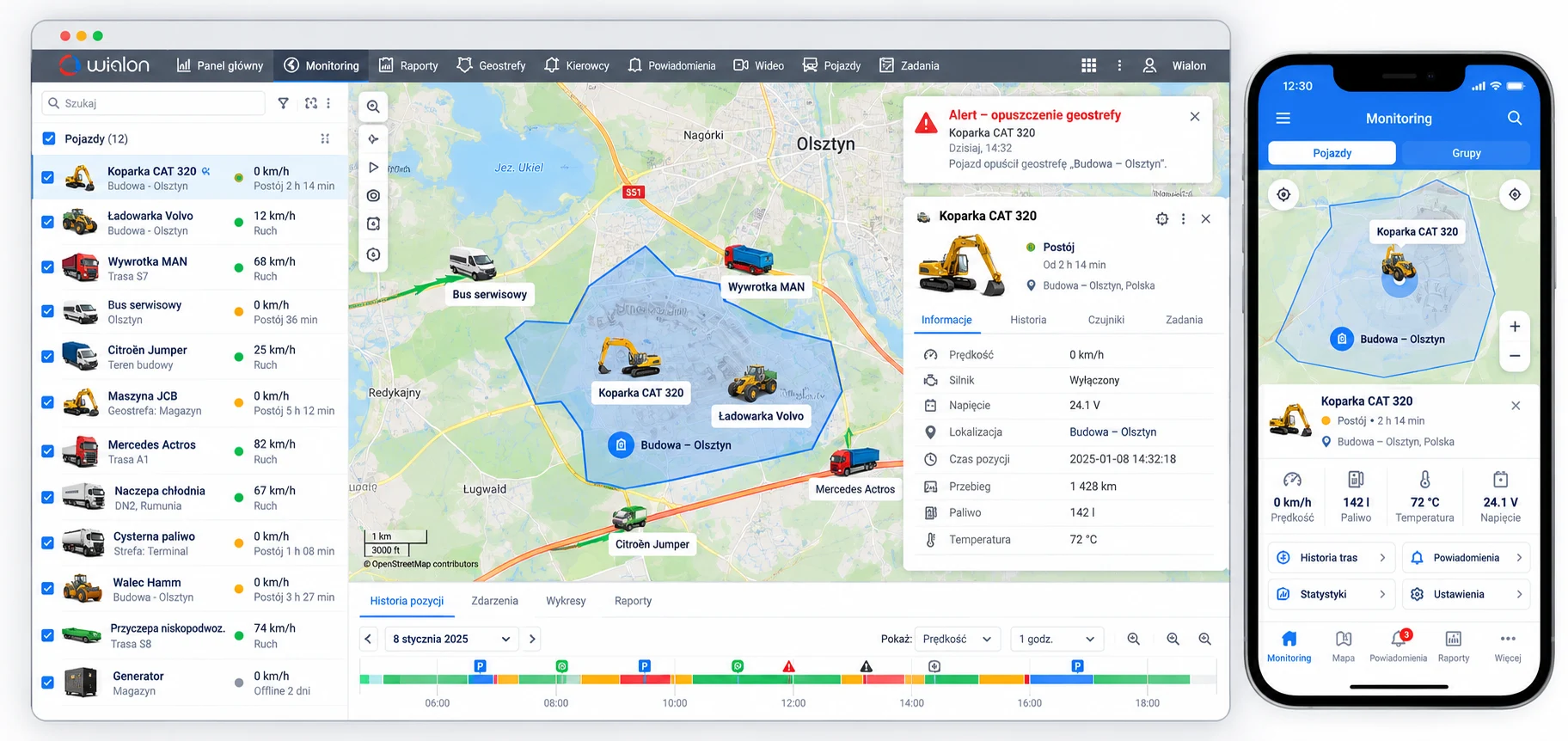
Task: Open the Kierowcy section
Action: click(x=577, y=65)
